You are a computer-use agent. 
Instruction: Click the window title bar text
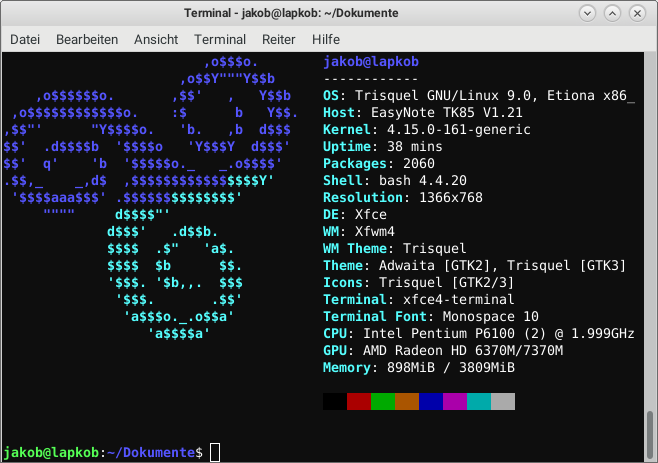[x=291, y=13]
